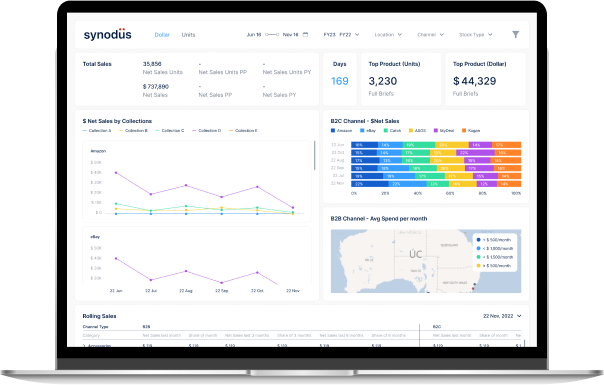Screen dimensions: 604x385
Task: Toggle eBay legend marker in B2C chart
Action: pyautogui.click(x=362, y=131)
